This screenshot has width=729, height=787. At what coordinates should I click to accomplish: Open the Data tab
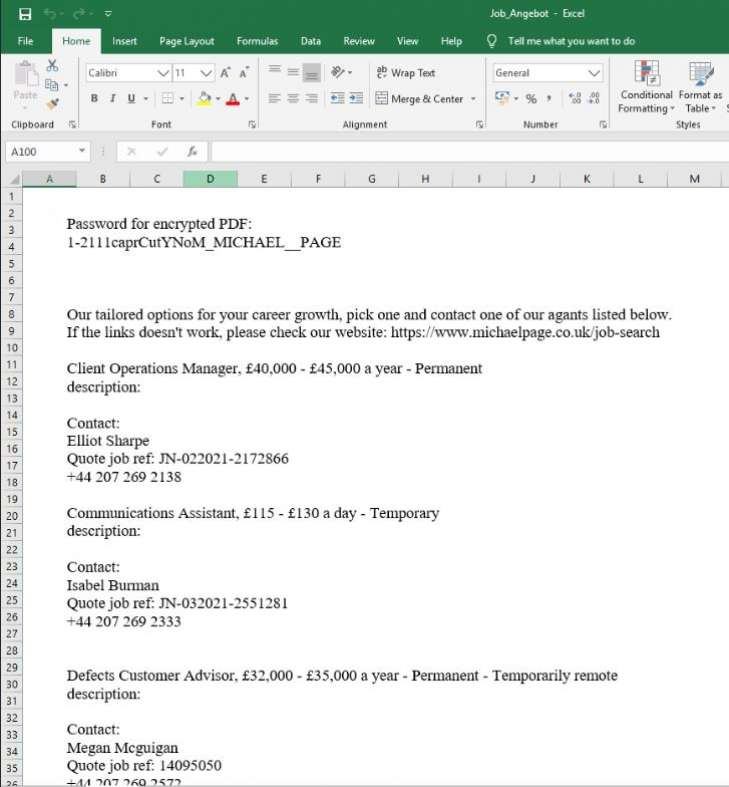click(x=311, y=41)
